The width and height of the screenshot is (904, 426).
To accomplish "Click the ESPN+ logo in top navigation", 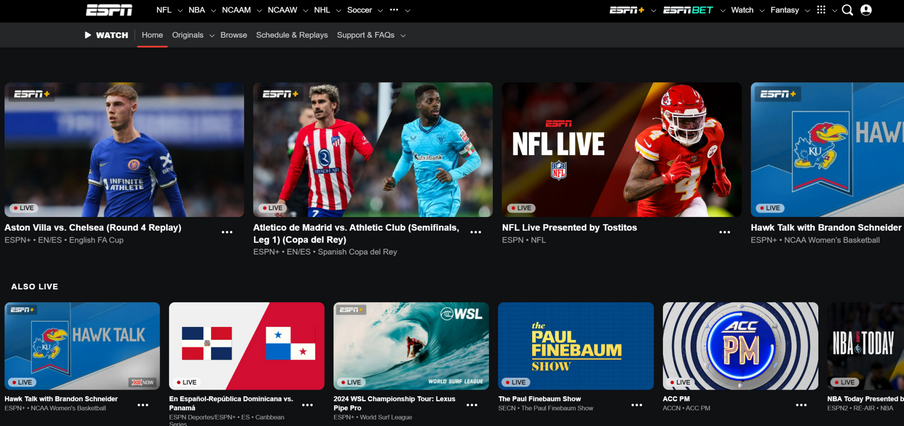I will click(x=627, y=10).
